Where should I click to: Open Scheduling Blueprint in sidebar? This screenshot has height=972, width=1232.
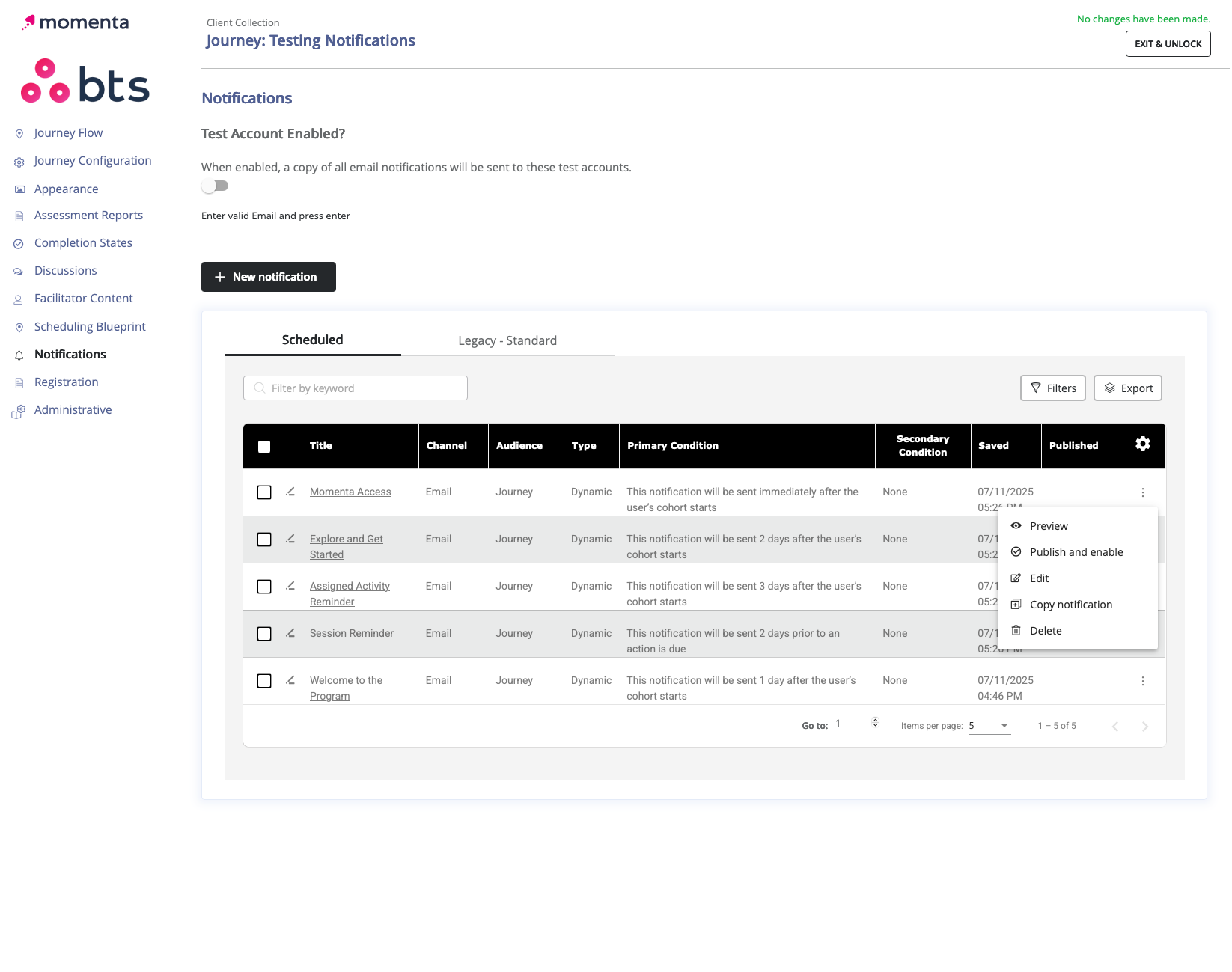click(90, 327)
